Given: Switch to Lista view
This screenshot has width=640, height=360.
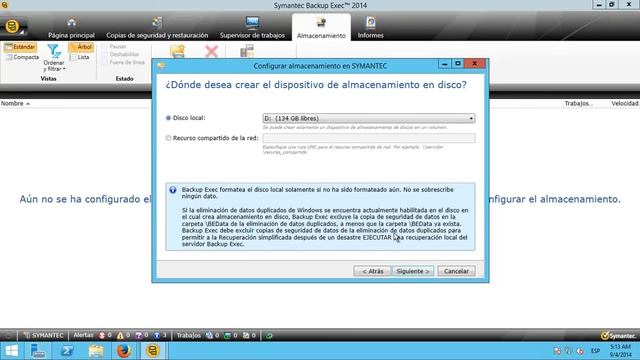Looking at the screenshot, I should pos(80,58).
